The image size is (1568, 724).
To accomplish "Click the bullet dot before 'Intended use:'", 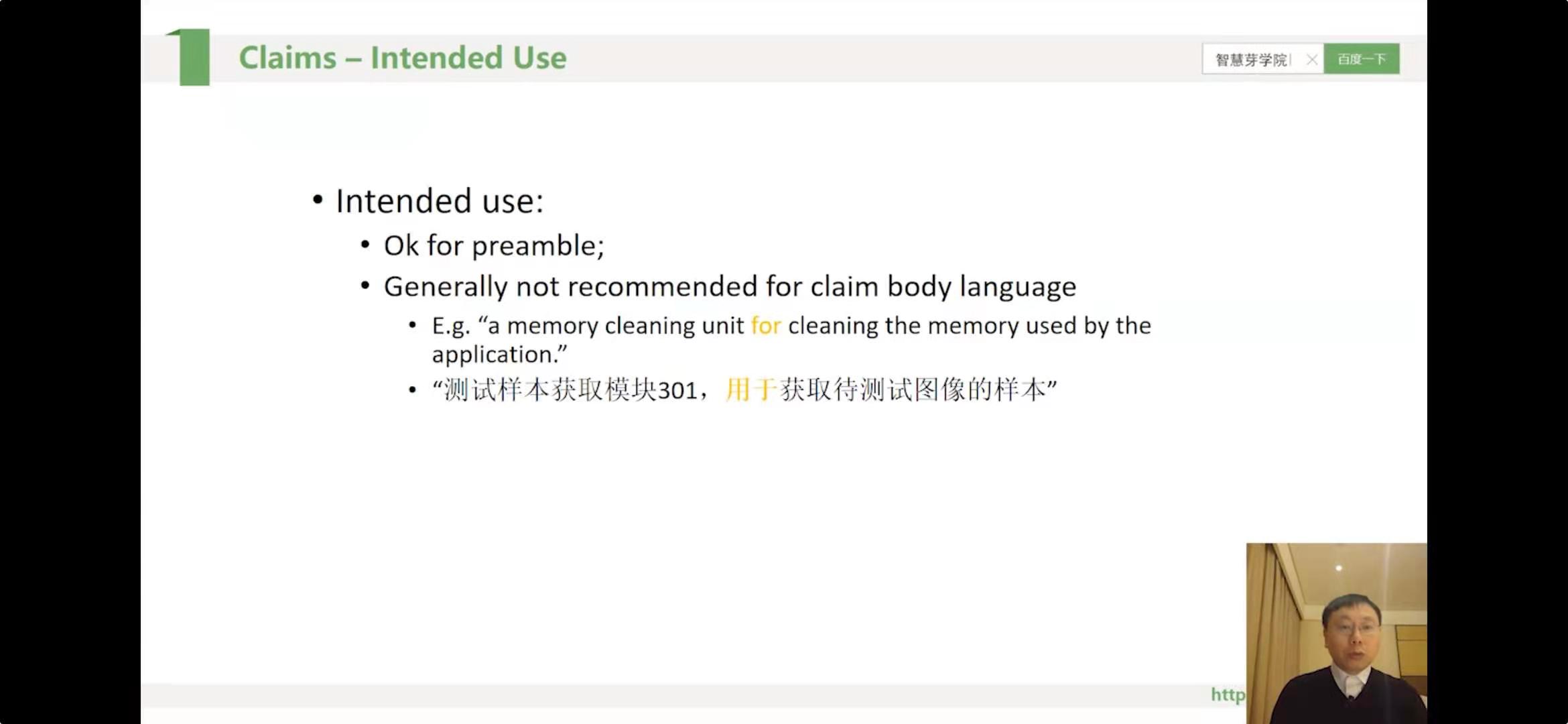I will pyautogui.click(x=318, y=199).
